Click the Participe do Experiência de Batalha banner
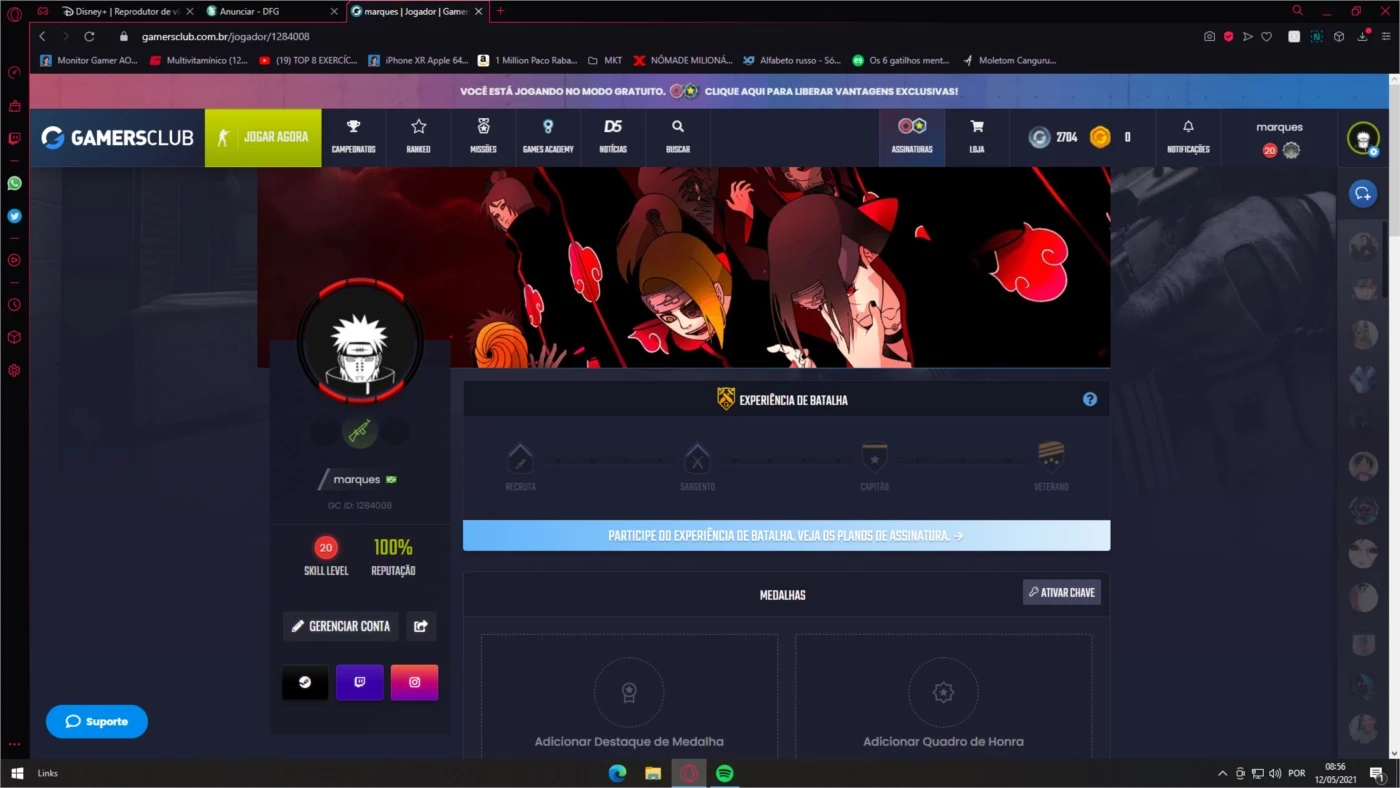Image resolution: width=1400 pixels, height=788 pixels. point(786,535)
